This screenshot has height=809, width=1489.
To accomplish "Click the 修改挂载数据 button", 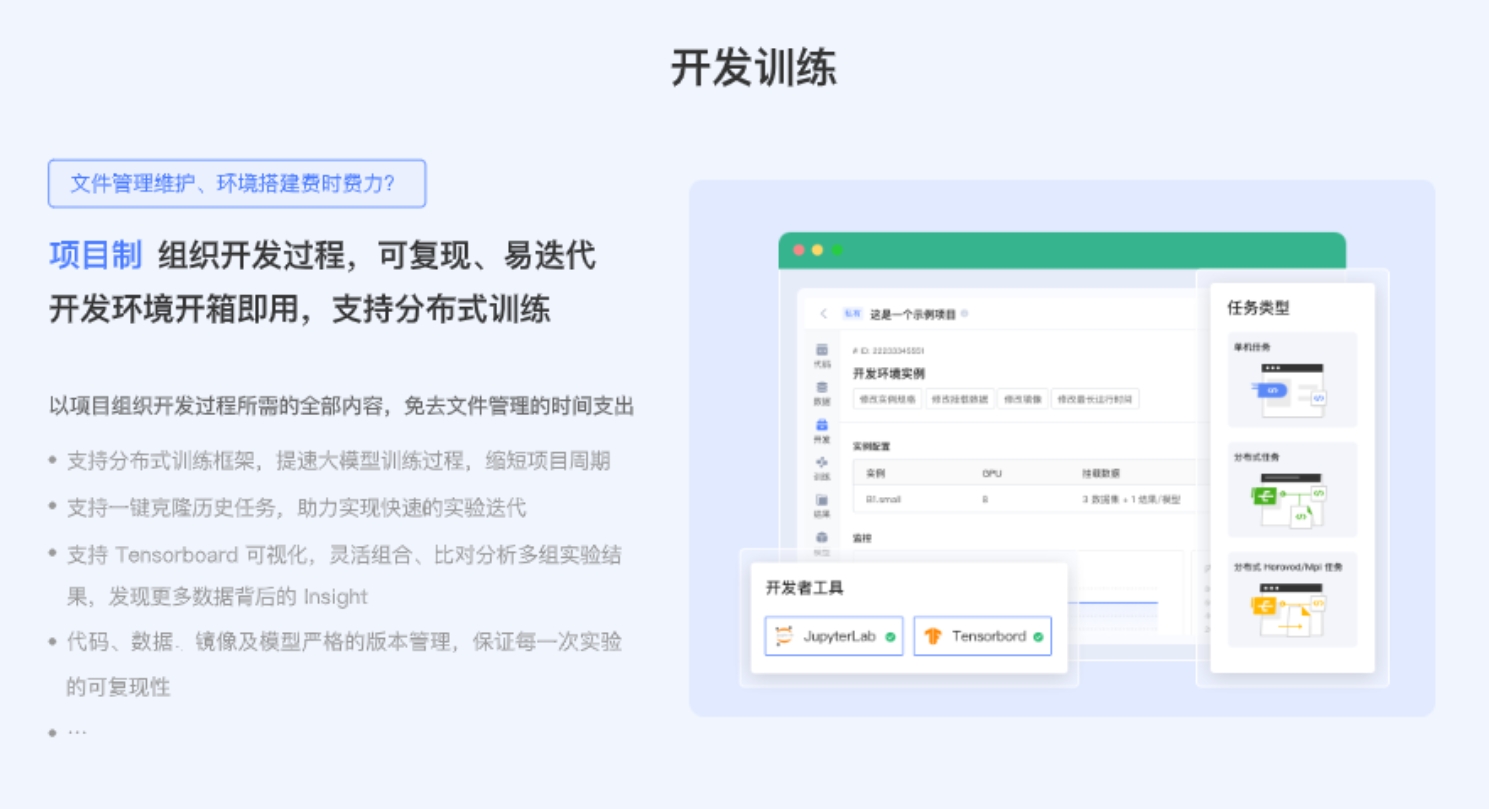I will [959, 399].
